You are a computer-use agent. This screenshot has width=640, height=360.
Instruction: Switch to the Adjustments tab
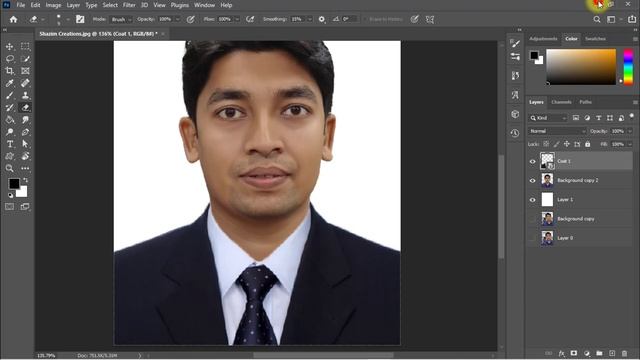pos(543,39)
